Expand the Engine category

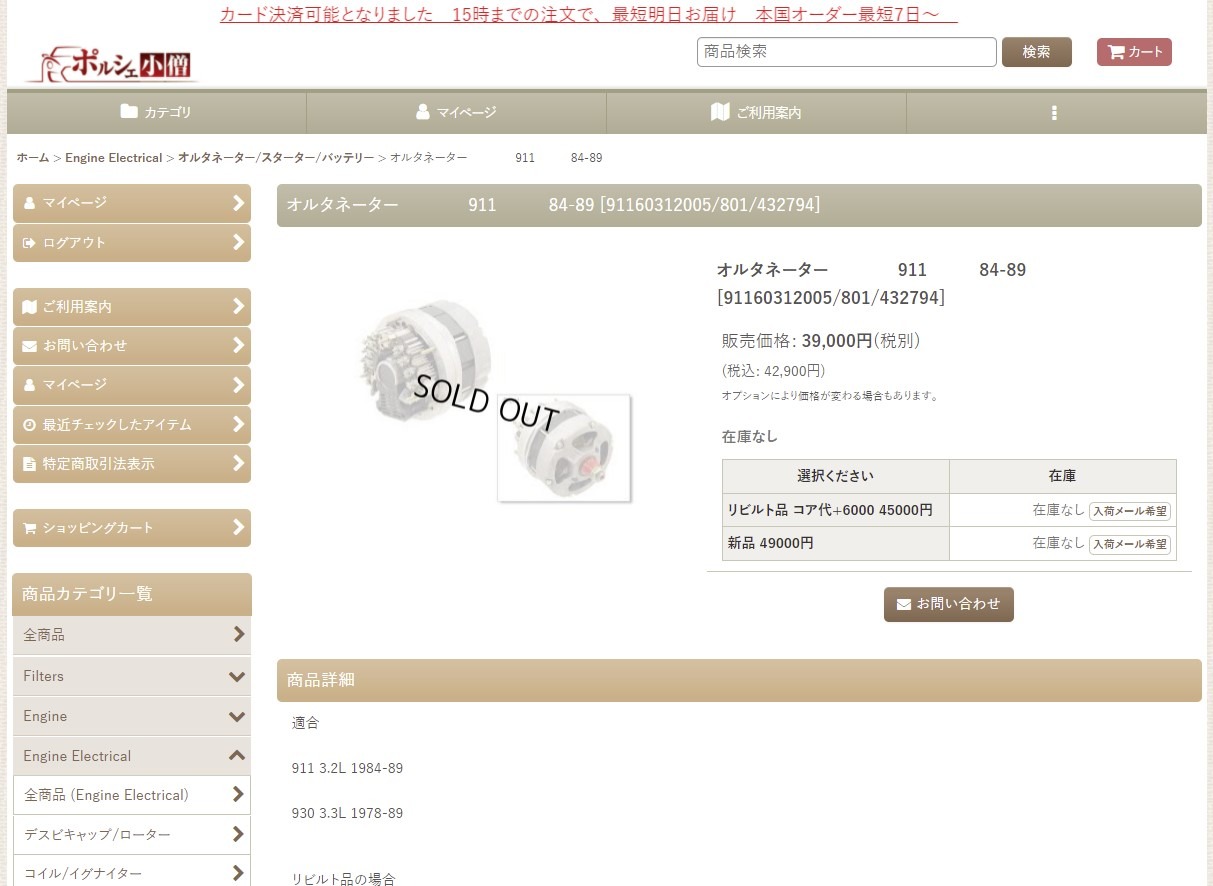pos(132,716)
